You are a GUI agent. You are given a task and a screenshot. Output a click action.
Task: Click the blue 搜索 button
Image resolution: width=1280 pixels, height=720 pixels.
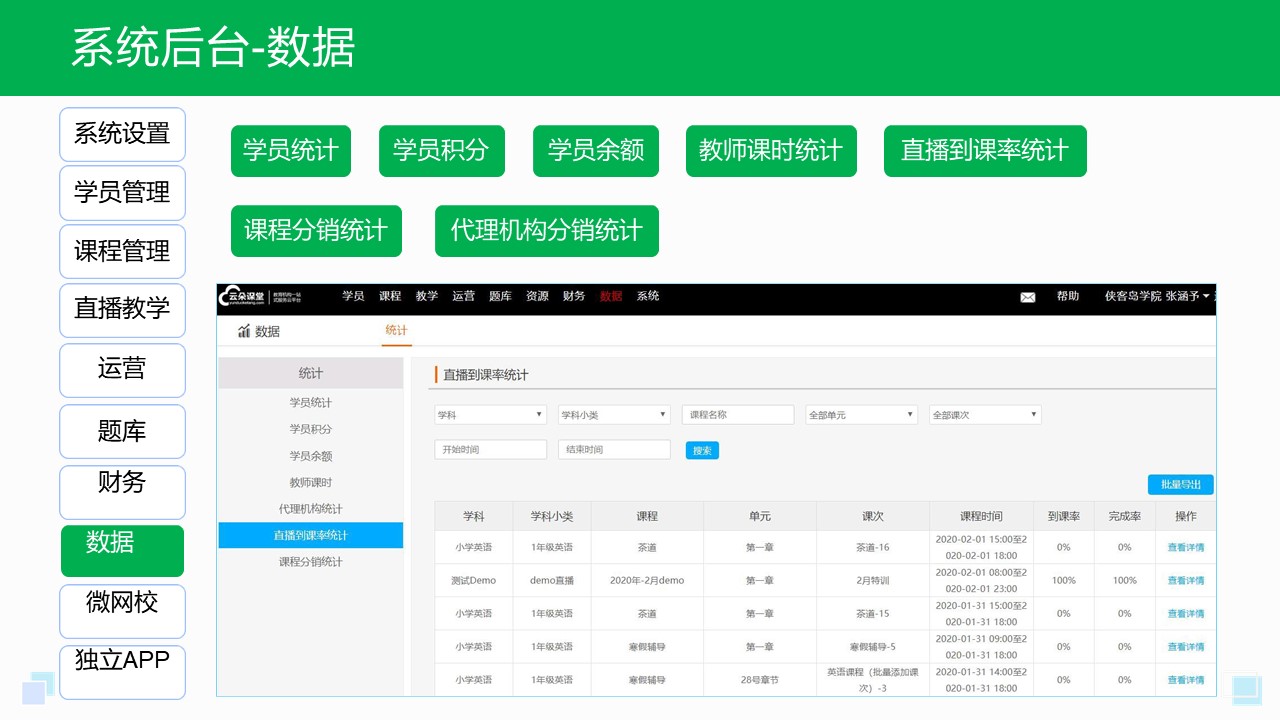click(702, 449)
